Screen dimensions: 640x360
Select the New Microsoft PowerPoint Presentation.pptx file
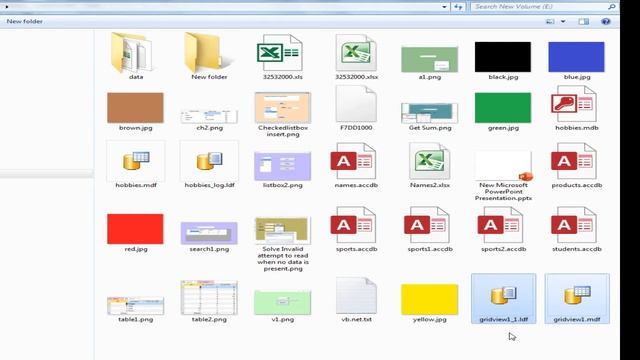coord(503,166)
